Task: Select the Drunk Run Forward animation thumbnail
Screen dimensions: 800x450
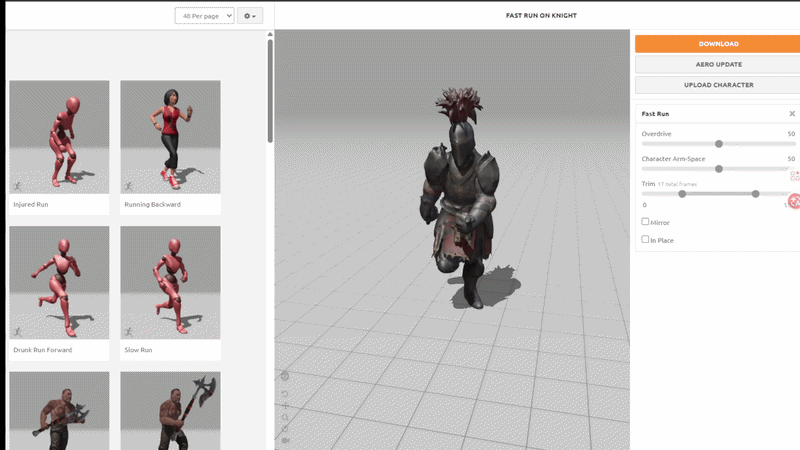Action: [x=59, y=282]
